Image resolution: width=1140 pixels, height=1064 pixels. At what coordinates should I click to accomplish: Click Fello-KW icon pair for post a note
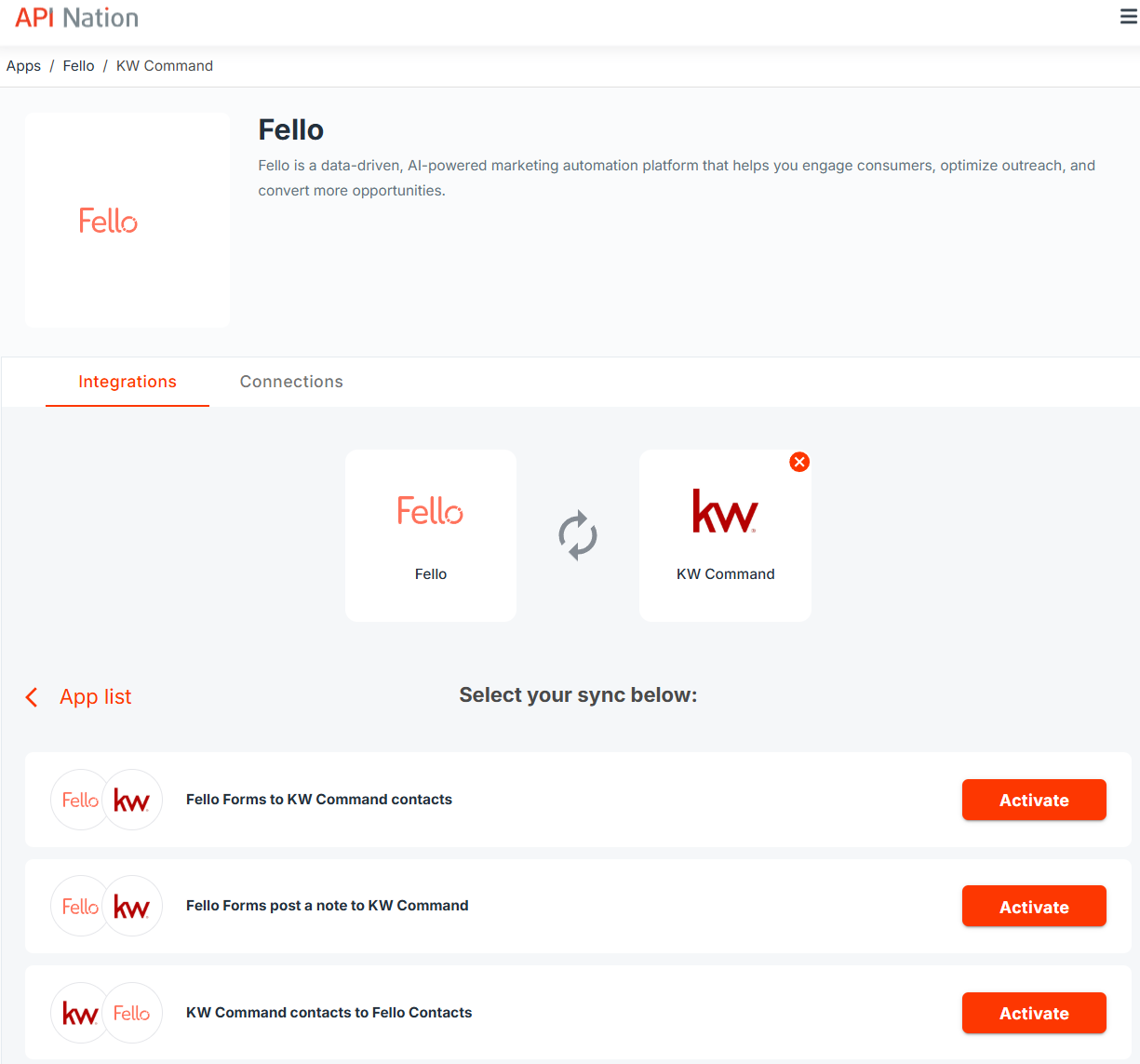tap(106, 906)
